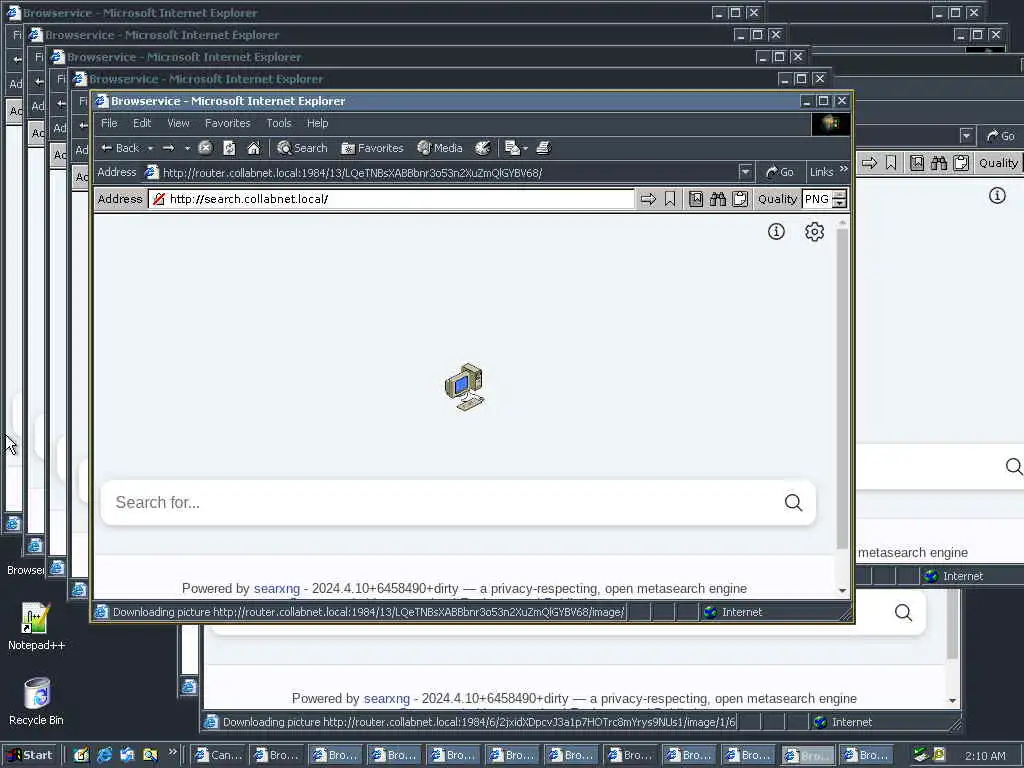Click the Browservice address field with search.collabnet.local
The image size is (1024, 768).
[391, 199]
